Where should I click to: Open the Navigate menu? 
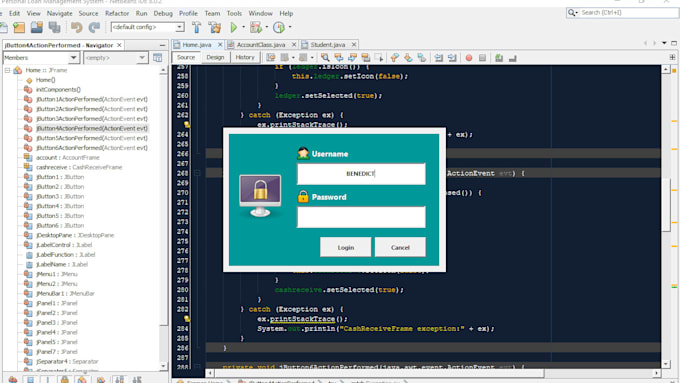(59, 13)
